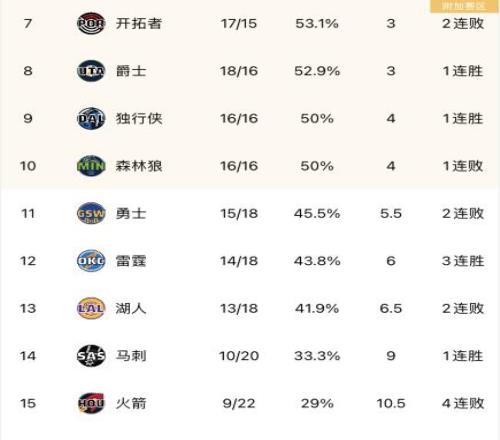500x440 pixels.
Task: Select rank number 8 row for 爵士
Action: pyautogui.click(x=250, y=71)
